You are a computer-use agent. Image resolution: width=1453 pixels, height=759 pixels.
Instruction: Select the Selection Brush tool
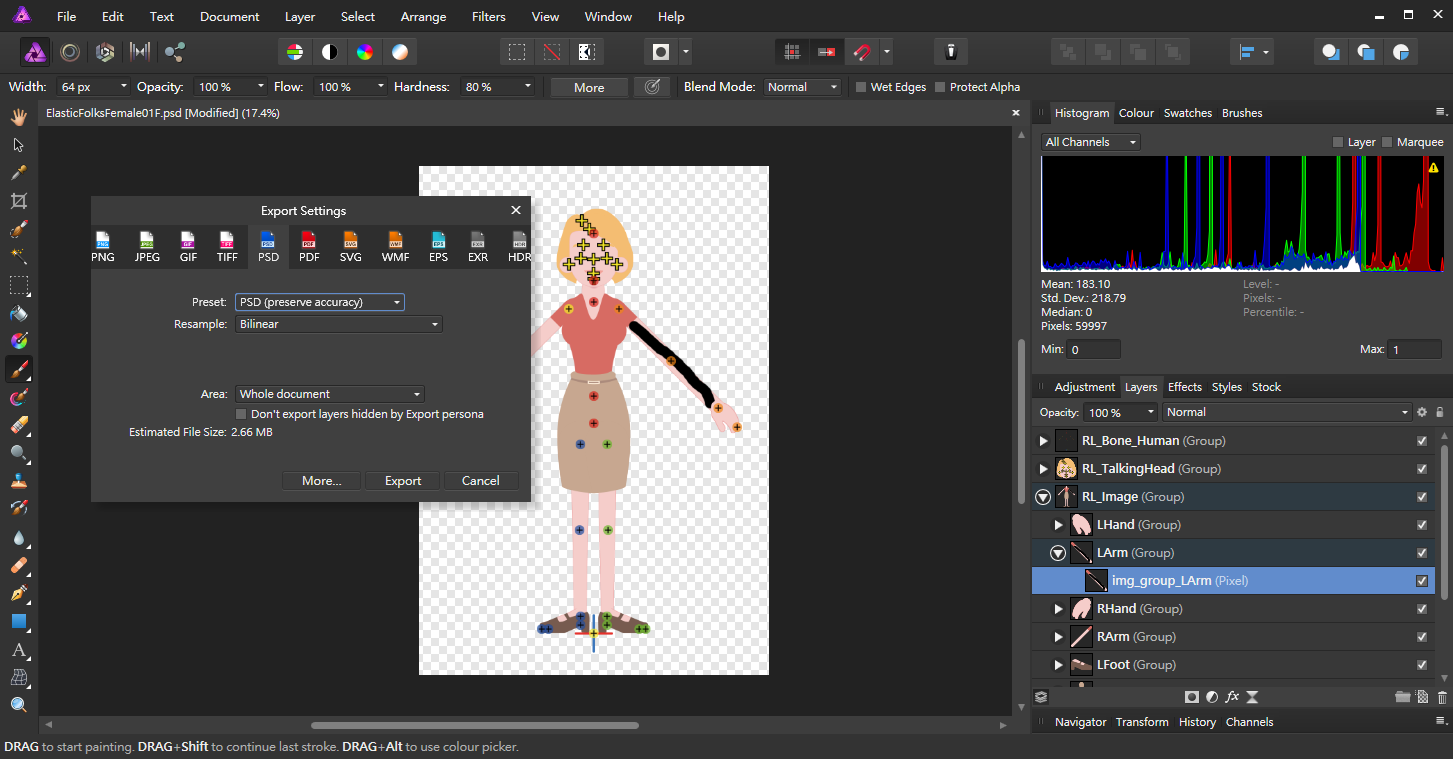(x=18, y=229)
